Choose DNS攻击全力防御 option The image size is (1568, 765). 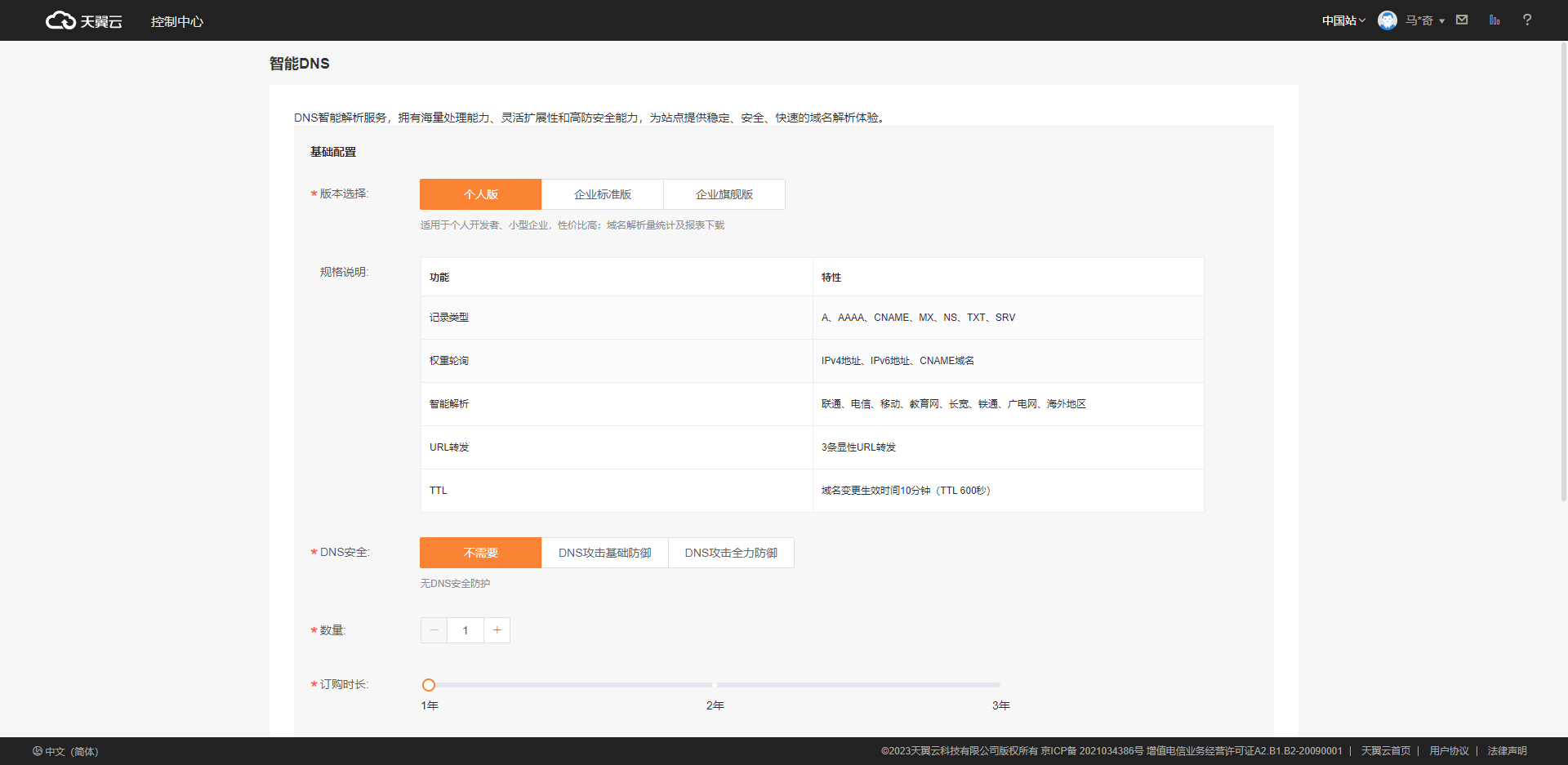[x=731, y=553]
